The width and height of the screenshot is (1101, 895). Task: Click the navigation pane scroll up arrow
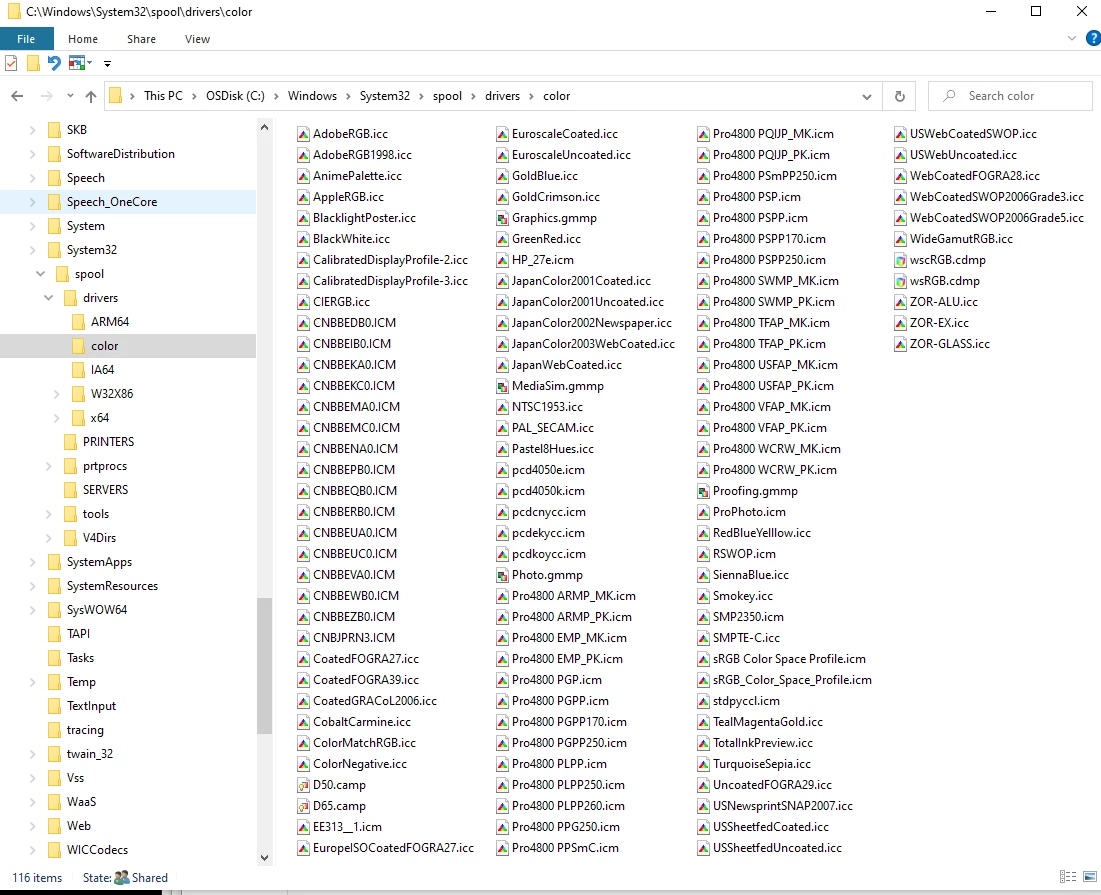pos(264,128)
